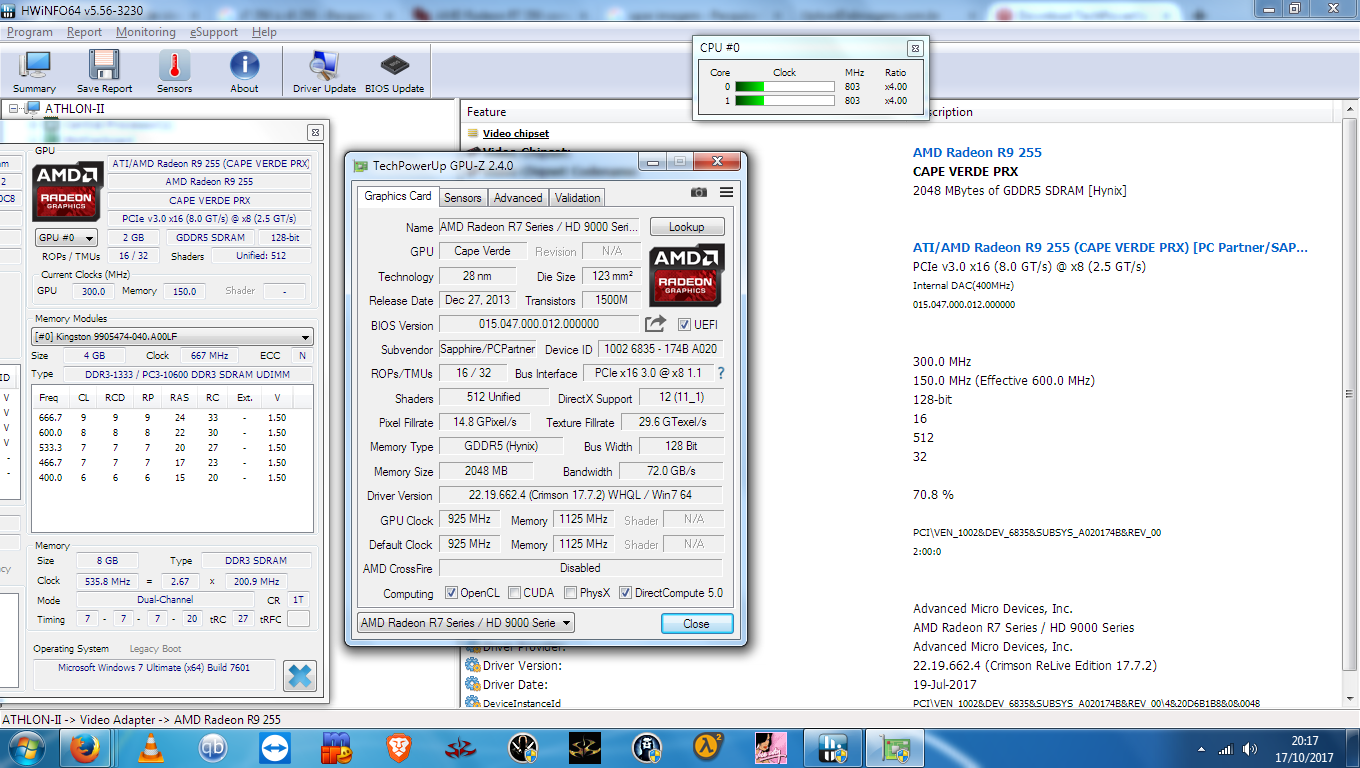Open the GPU #0 selector dropdown
Viewport: 1360px width, 768px height.
[66, 238]
